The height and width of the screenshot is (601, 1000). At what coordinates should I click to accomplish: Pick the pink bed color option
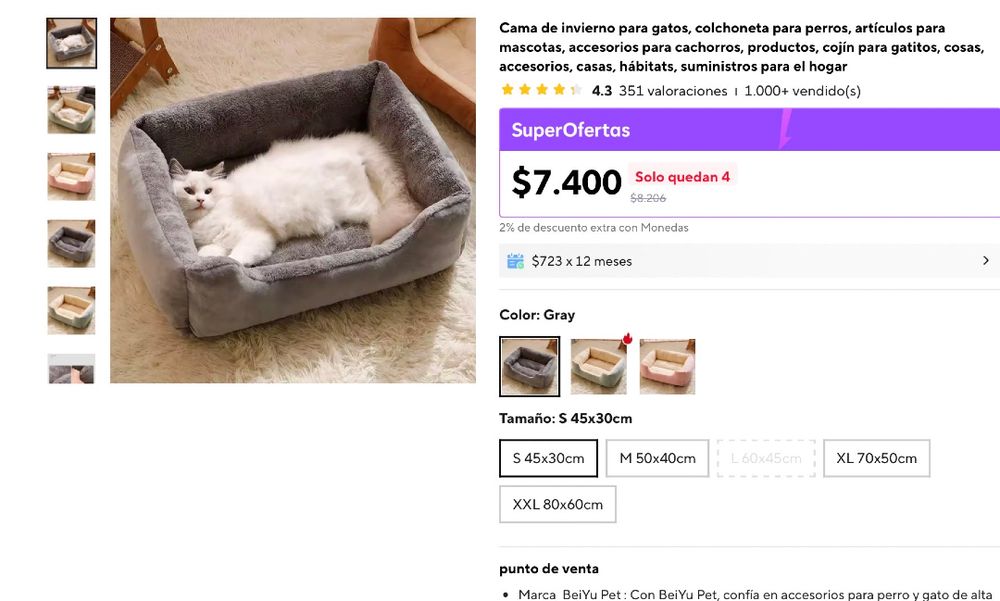pos(667,366)
